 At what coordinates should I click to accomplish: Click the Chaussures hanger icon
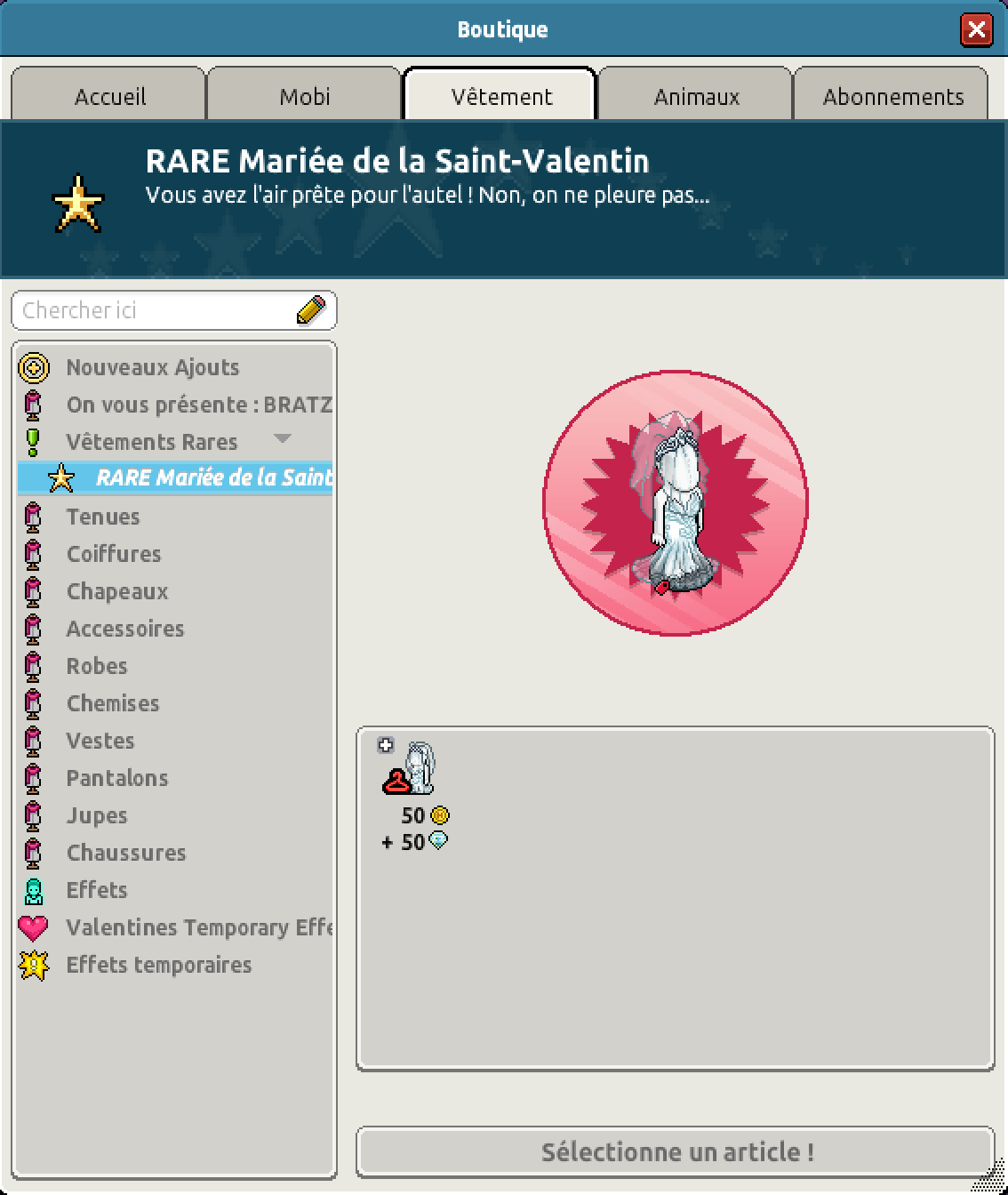(33, 853)
